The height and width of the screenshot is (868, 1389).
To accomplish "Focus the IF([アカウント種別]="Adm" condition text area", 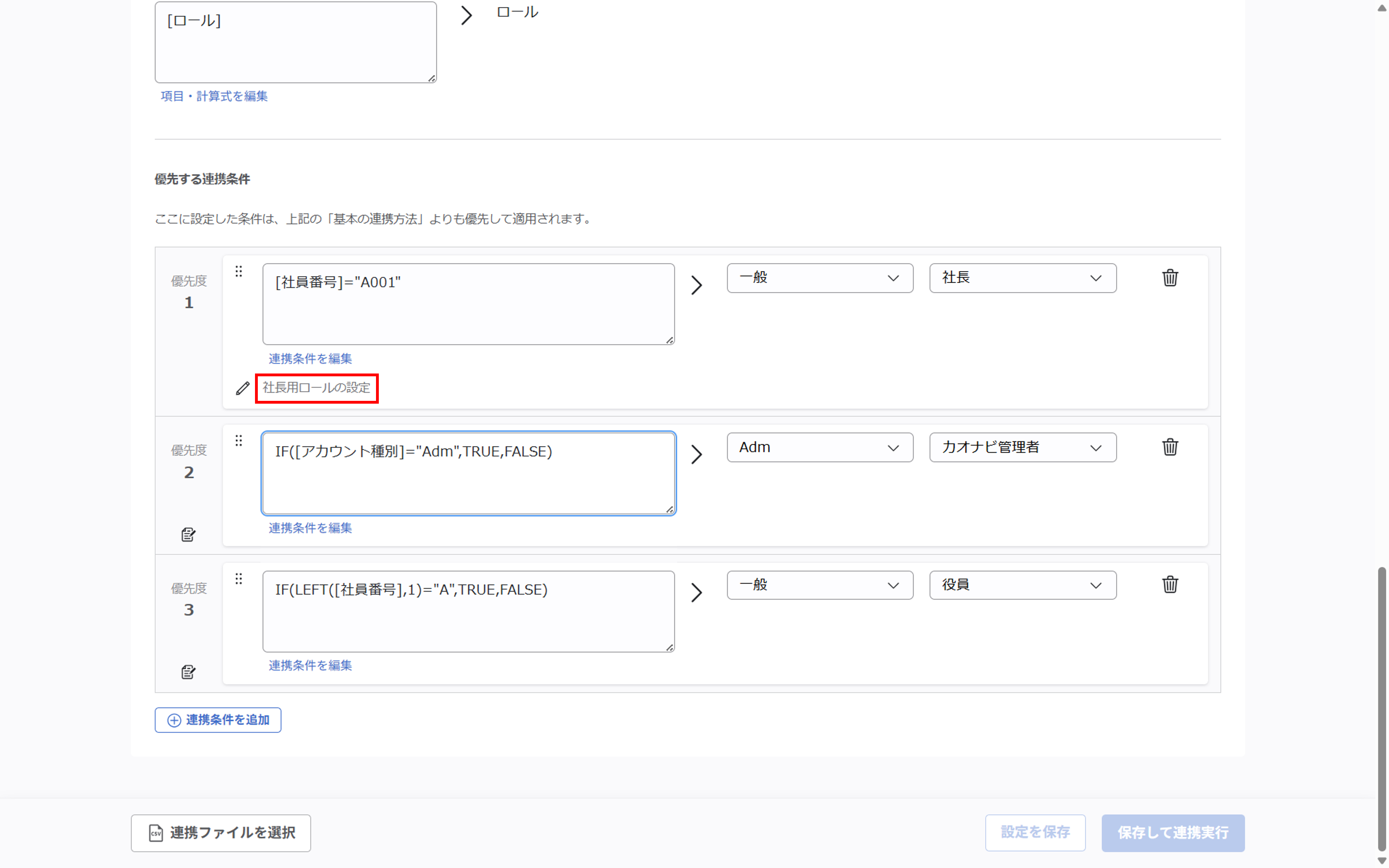I will click(468, 473).
